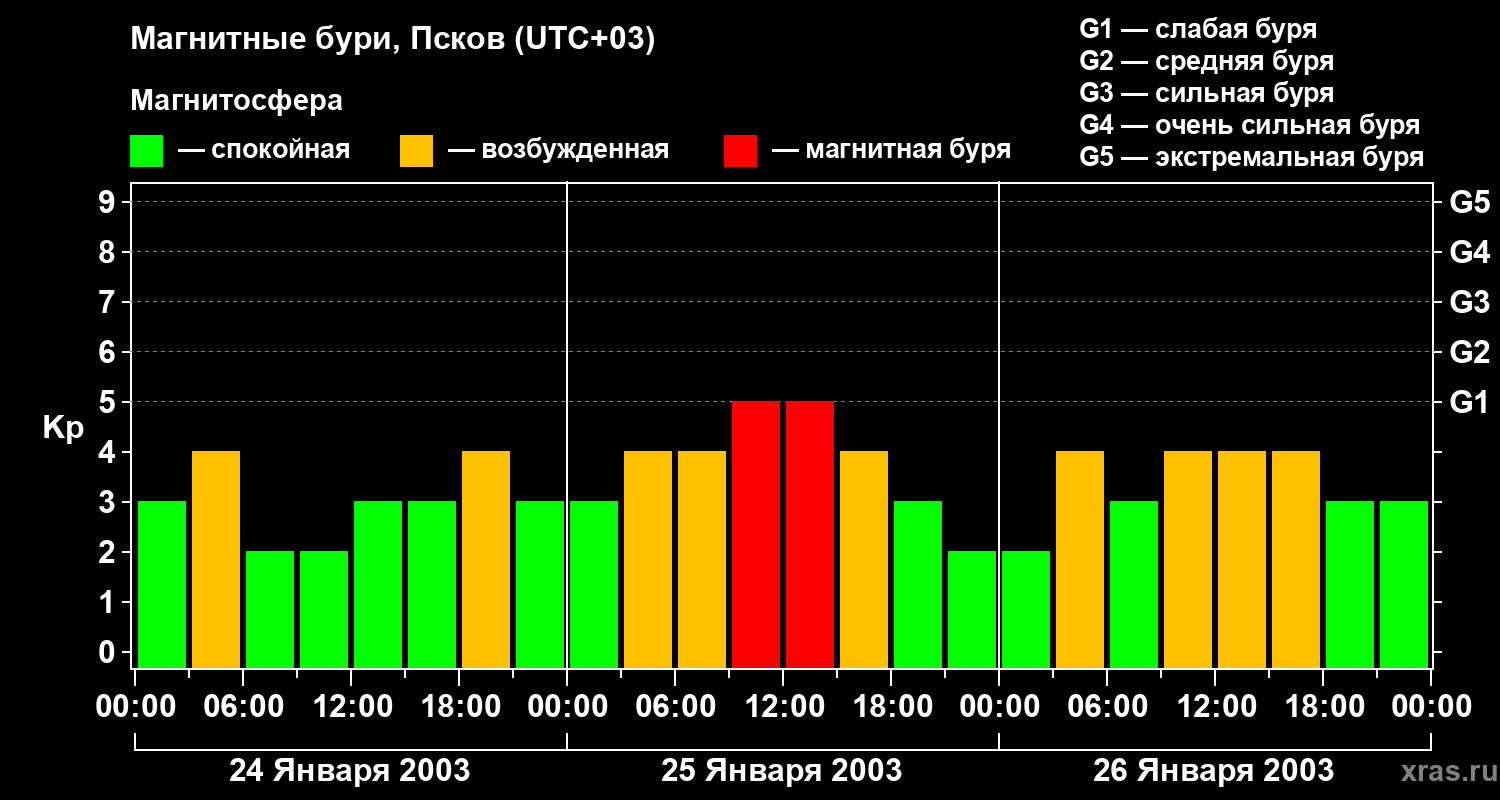Select the chart title 'Магнитные бури, Псков (UTC+03)'
Image resolution: width=1500 pixels, height=800 pixels.
(393, 40)
